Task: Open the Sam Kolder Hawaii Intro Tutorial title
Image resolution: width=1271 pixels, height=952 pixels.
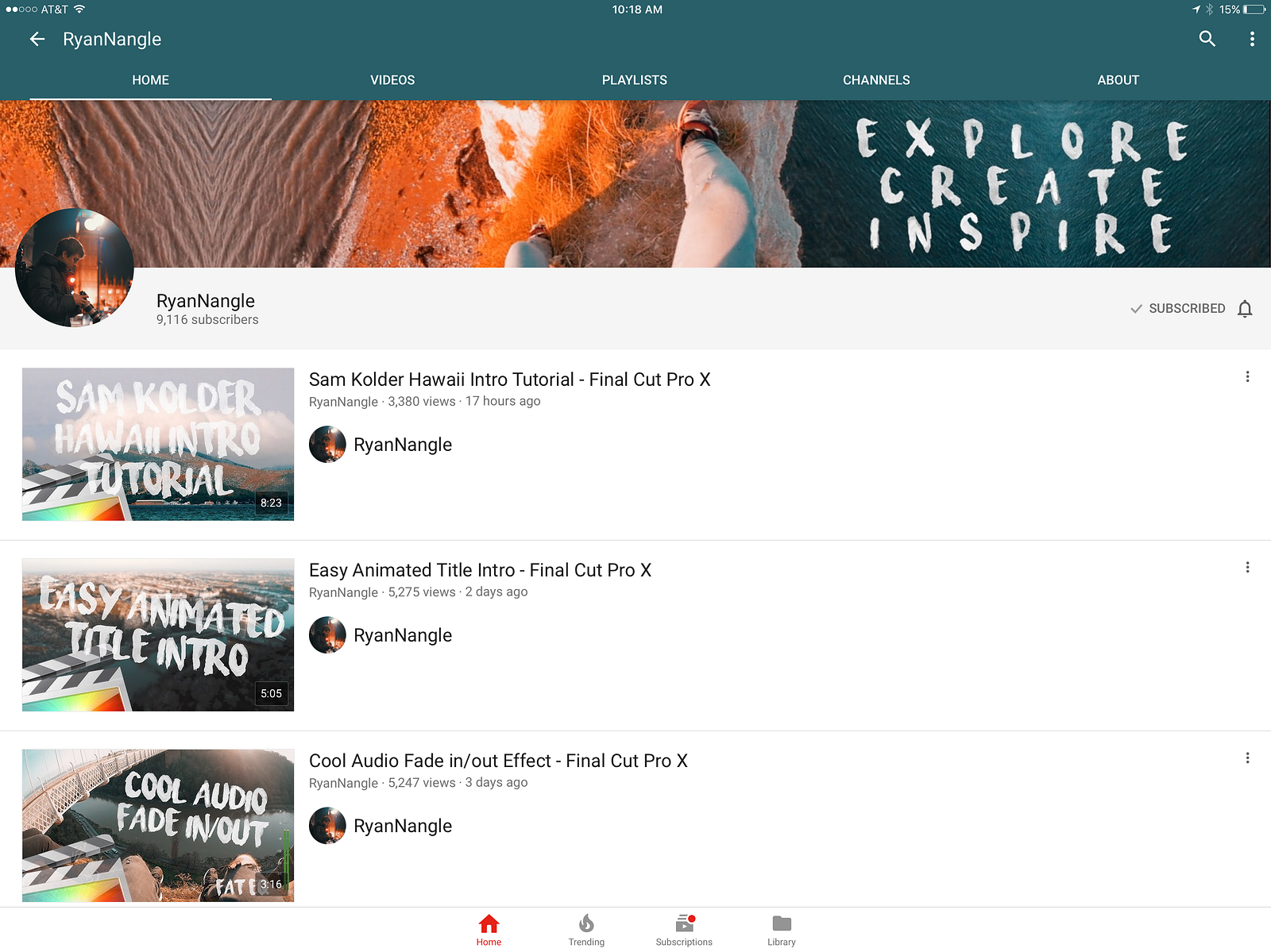Action: (509, 380)
